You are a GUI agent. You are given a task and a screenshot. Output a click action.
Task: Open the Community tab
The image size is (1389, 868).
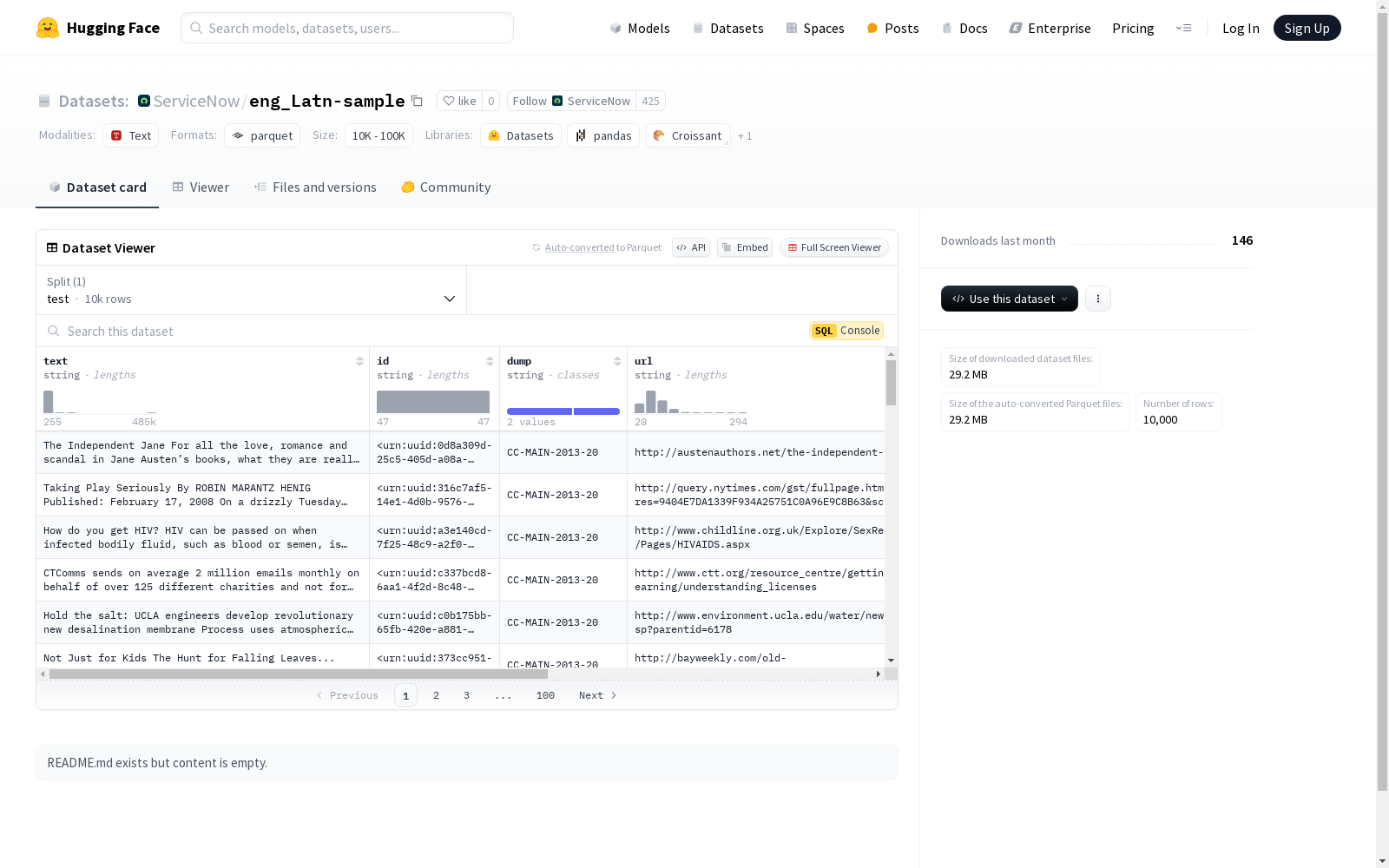click(446, 187)
